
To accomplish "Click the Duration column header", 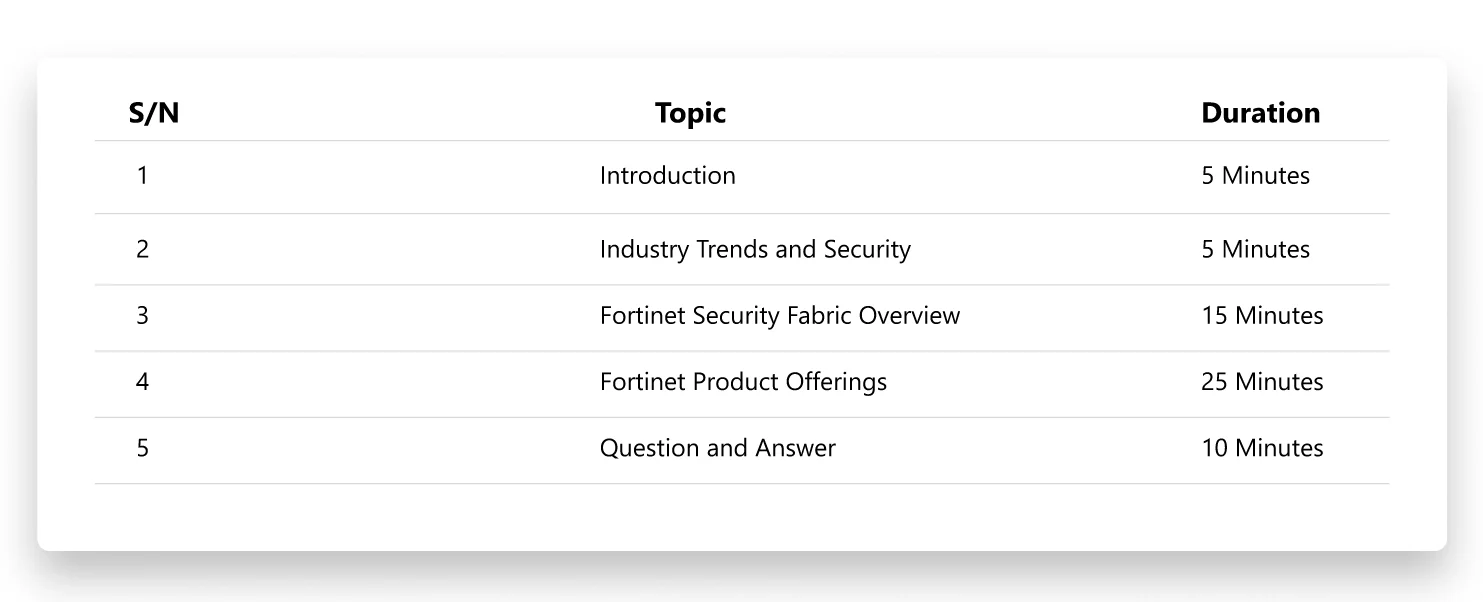I will (1260, 113).
